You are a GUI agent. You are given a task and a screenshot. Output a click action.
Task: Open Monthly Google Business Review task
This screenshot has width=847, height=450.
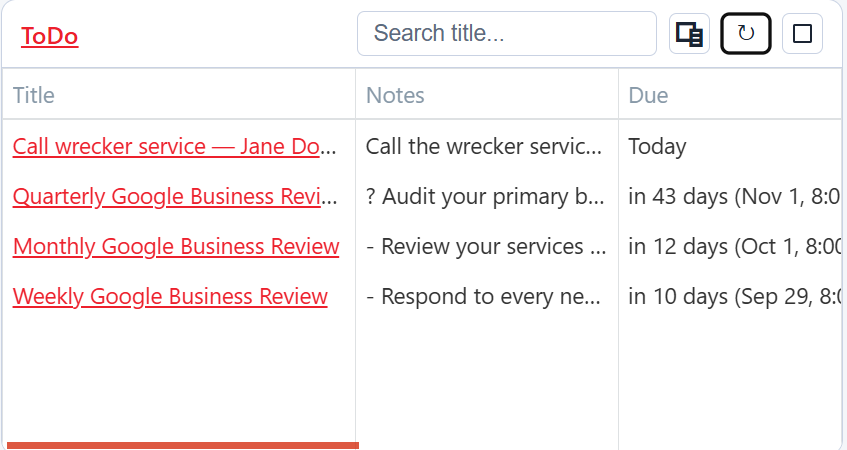[x=176, y=246]
